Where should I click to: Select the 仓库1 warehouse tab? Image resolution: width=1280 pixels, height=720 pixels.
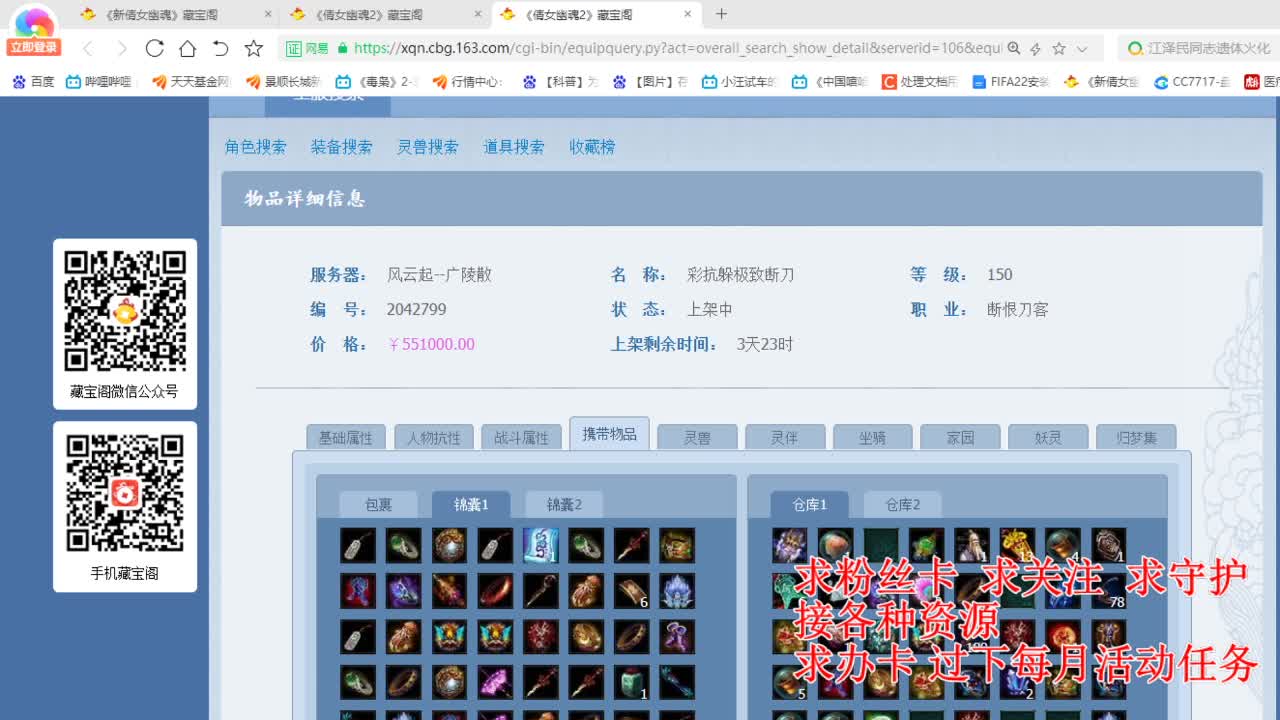[x=810, y=505]
